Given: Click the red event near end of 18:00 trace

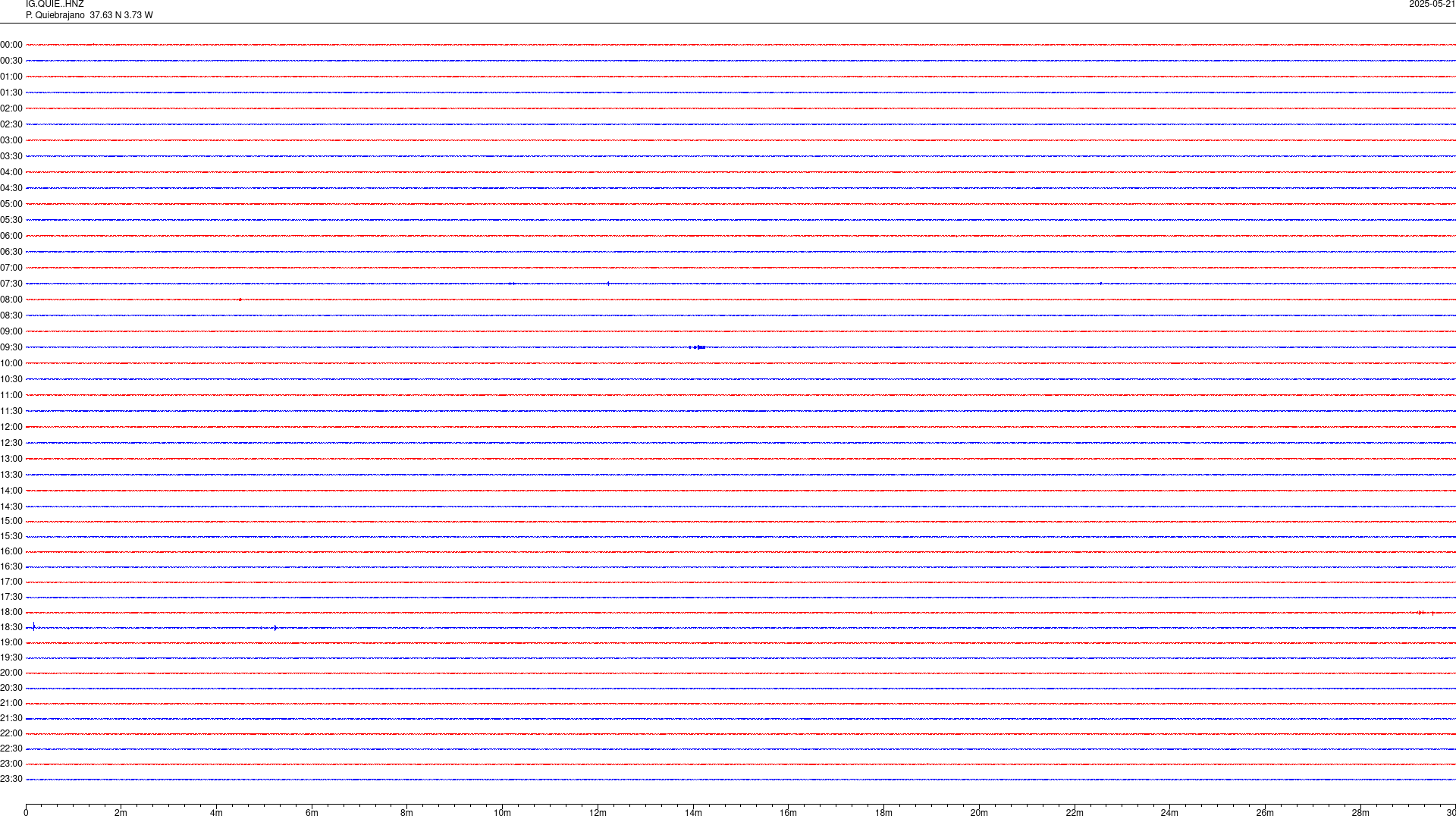Looking at the screenshot, I should coord(1421,612).
